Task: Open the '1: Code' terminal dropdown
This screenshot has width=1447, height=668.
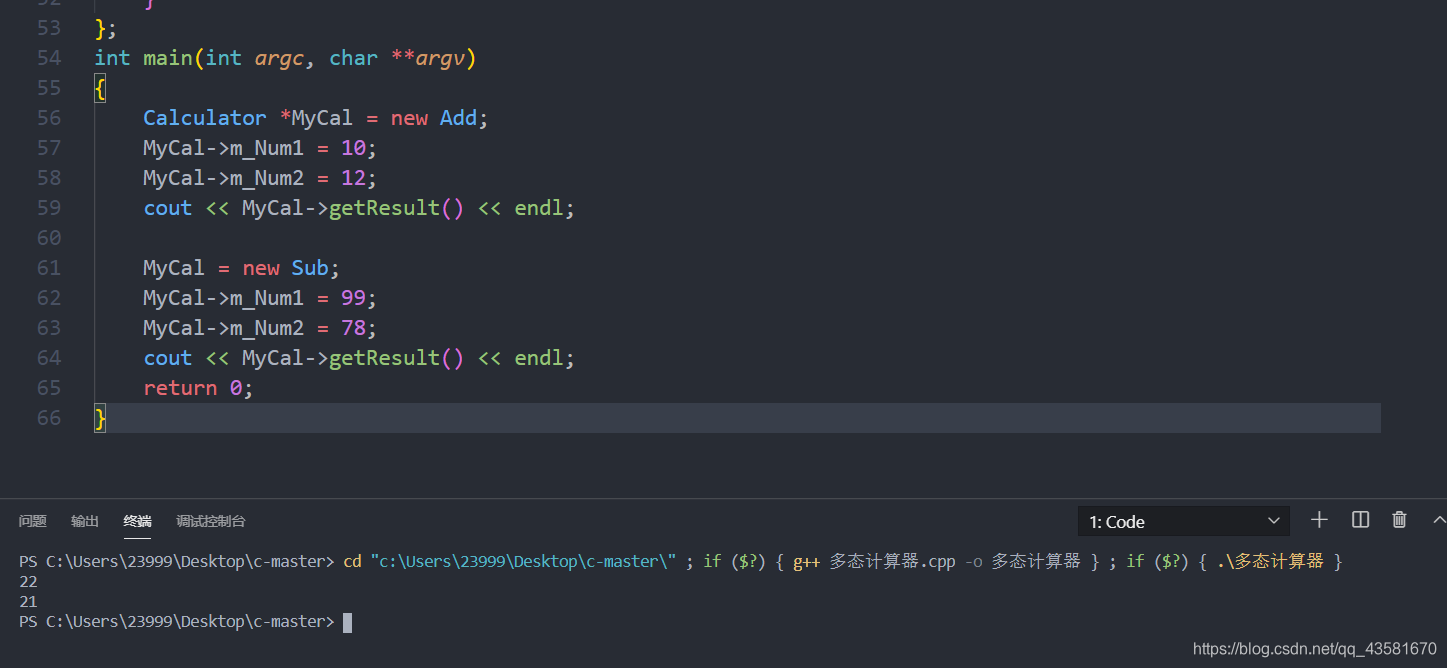Action: (1184, 521)
